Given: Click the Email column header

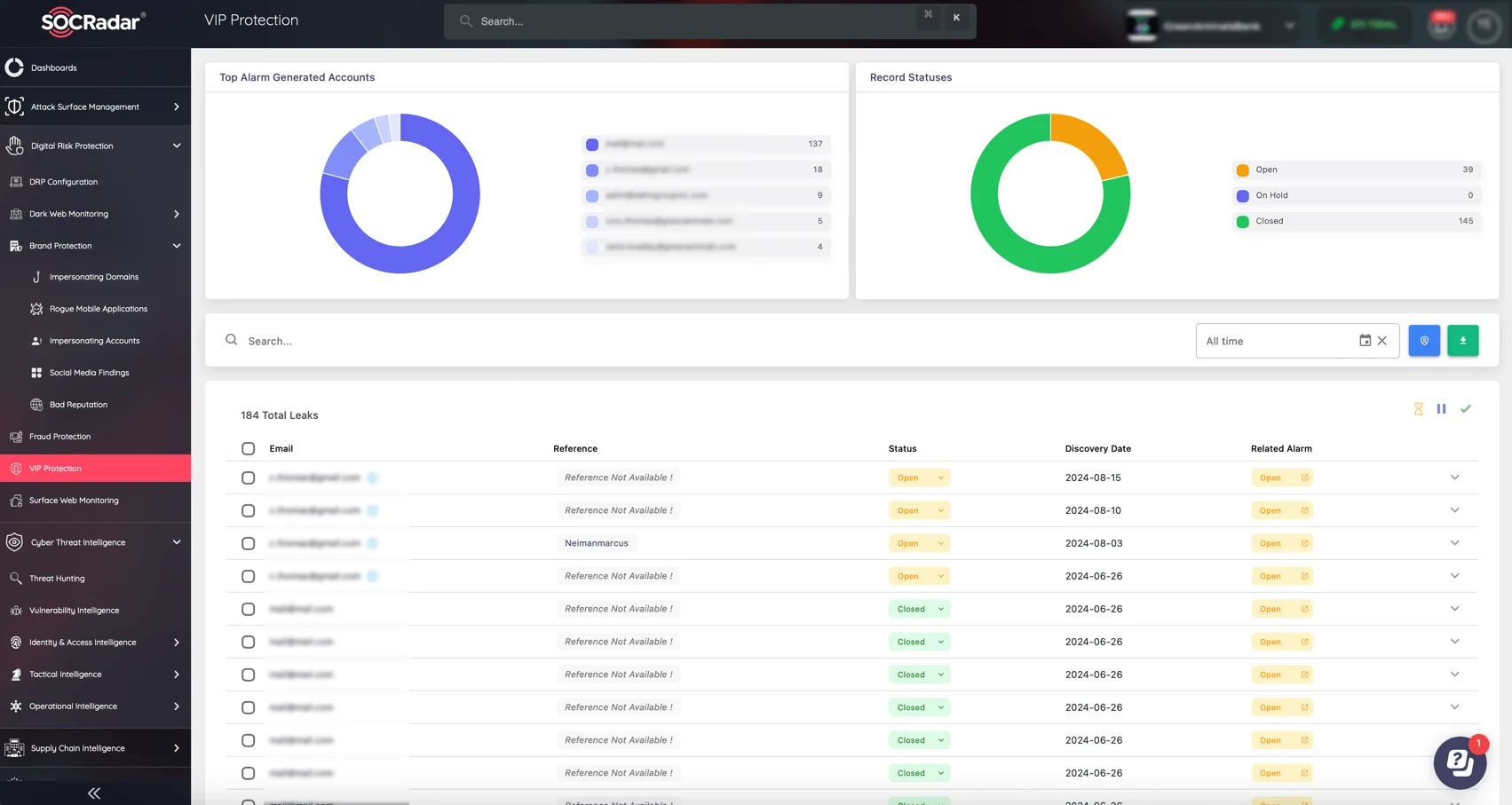Looking at the screenshot, I should [x=281, y=449].
